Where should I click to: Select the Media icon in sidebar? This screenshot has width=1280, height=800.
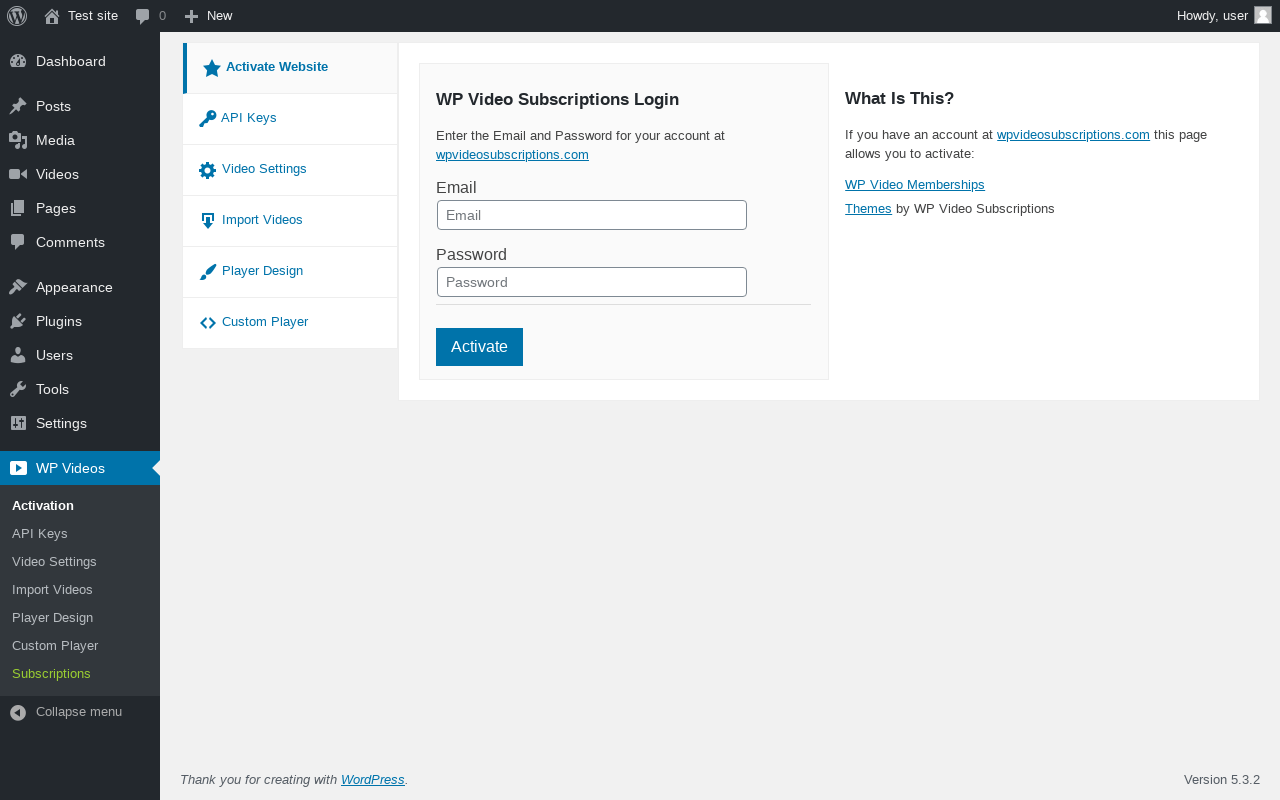click(x=18, y=140)
